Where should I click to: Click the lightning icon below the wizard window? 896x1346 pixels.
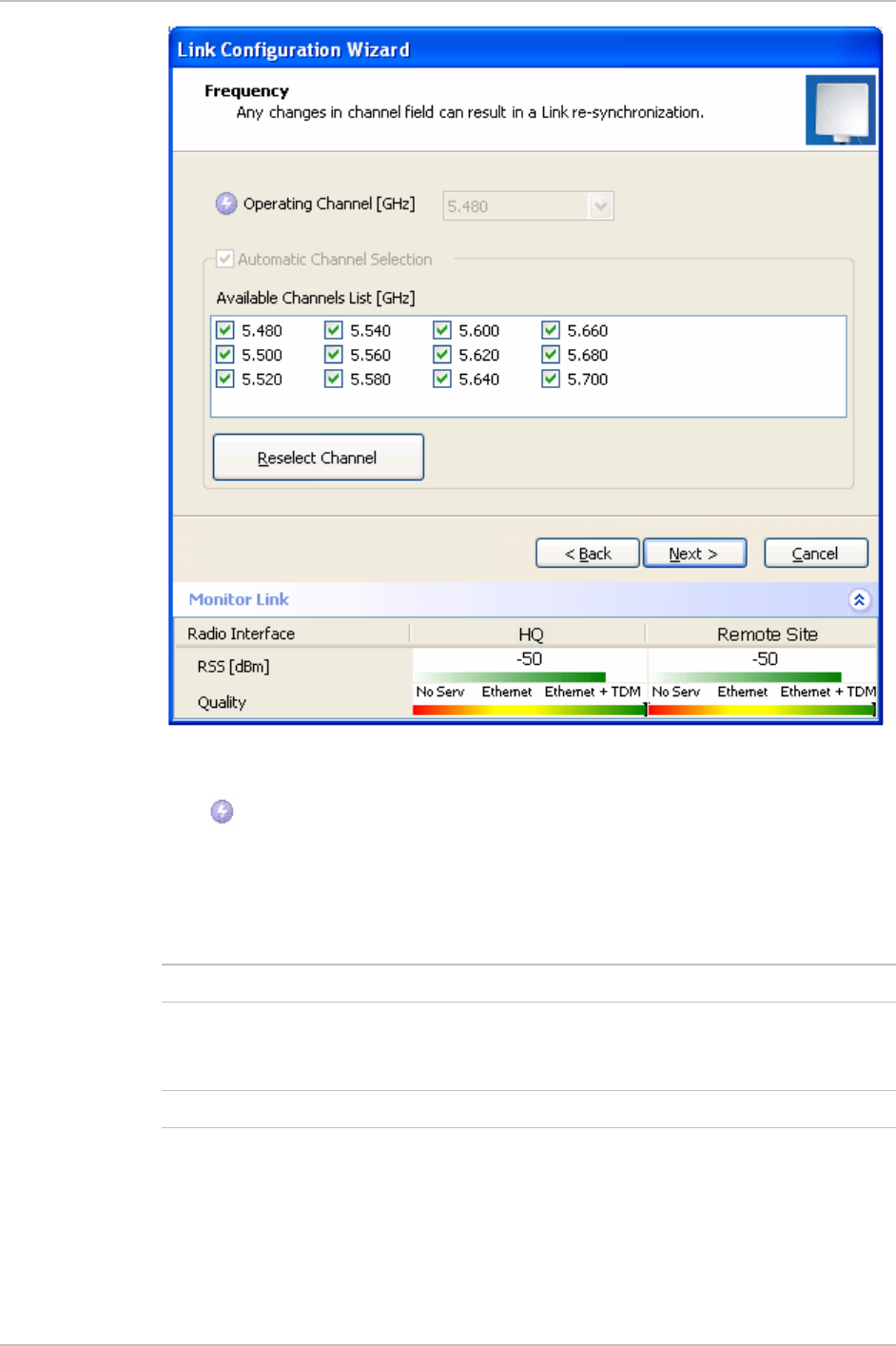(x=222, y=811)
